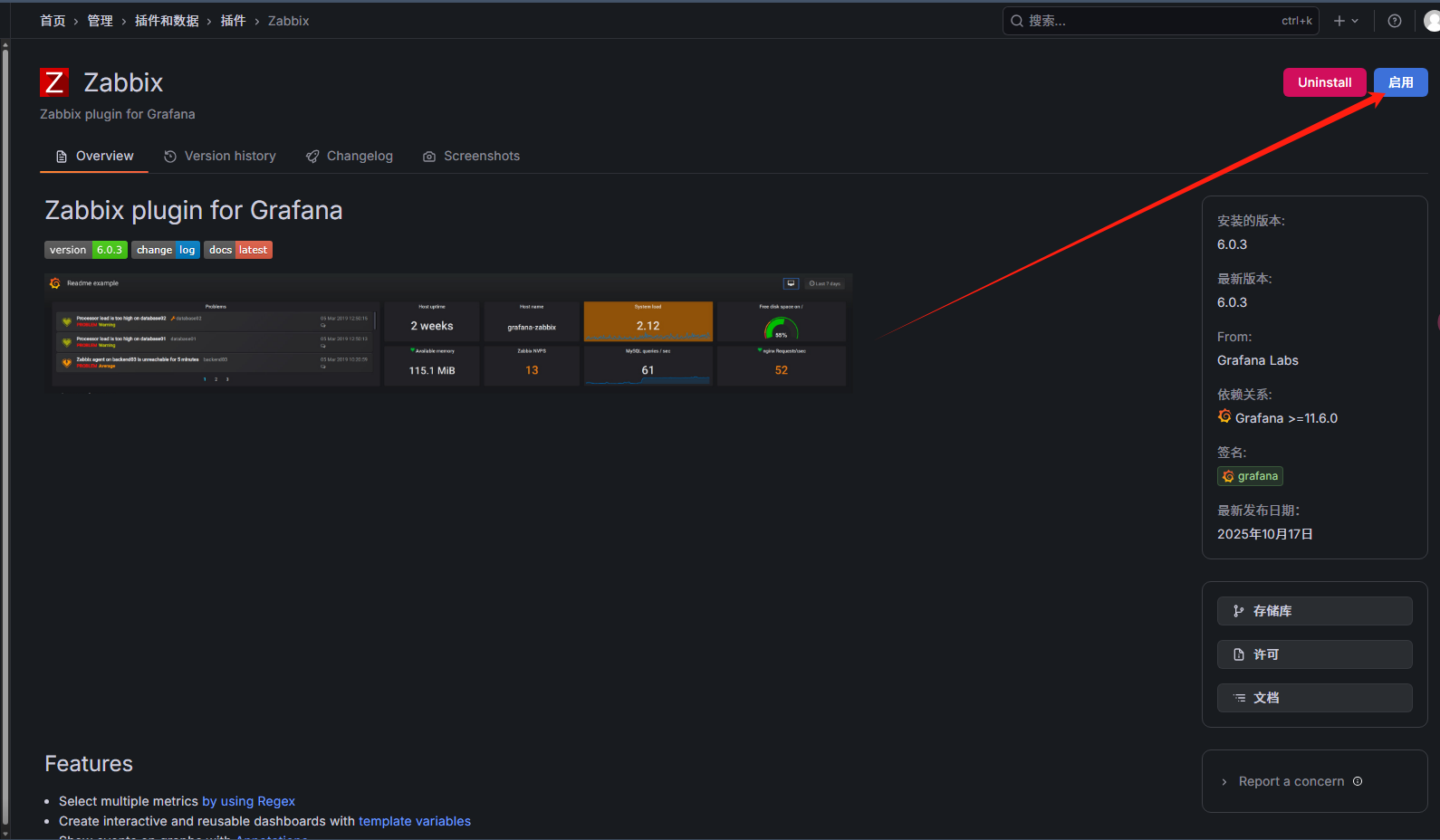Click the Grafana >=11.6.0 dependency text
This screenshot has width=1440, height=840.
1286,418
